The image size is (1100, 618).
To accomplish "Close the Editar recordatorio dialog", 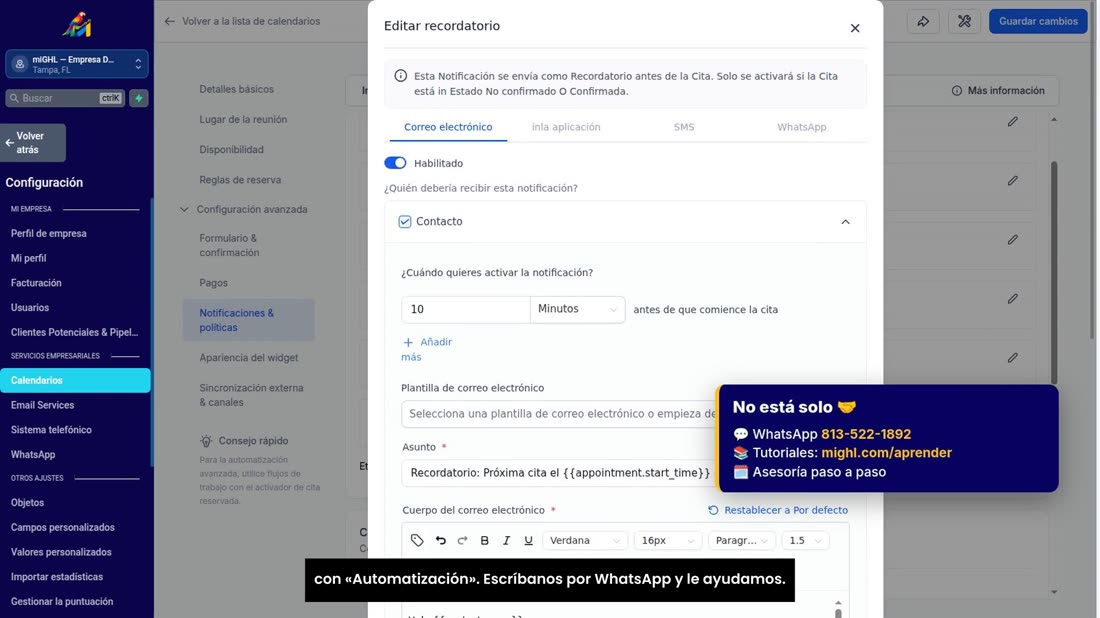I will [x=854, y=28].
